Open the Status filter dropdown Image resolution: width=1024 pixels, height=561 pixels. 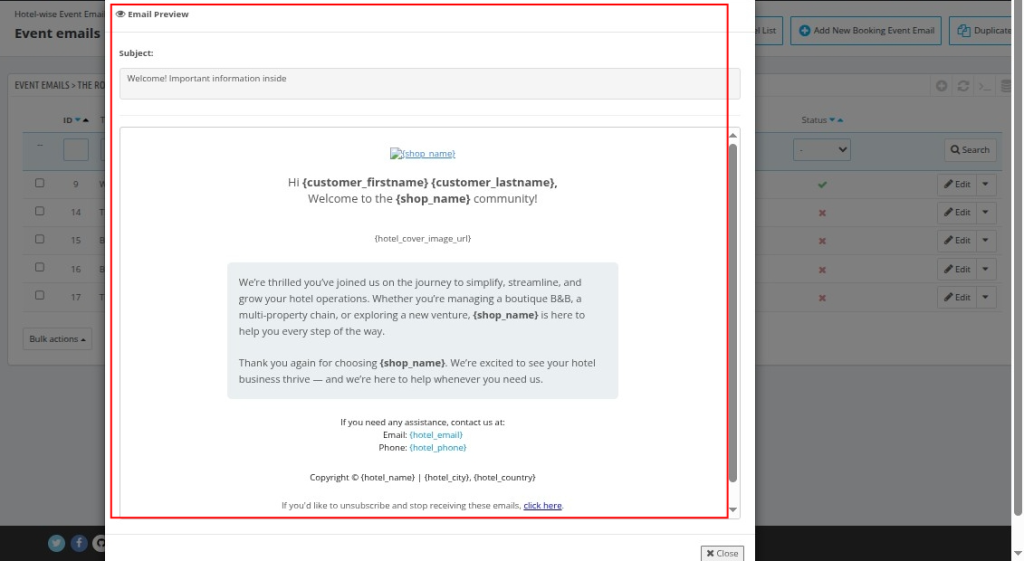tap(822, 150)
